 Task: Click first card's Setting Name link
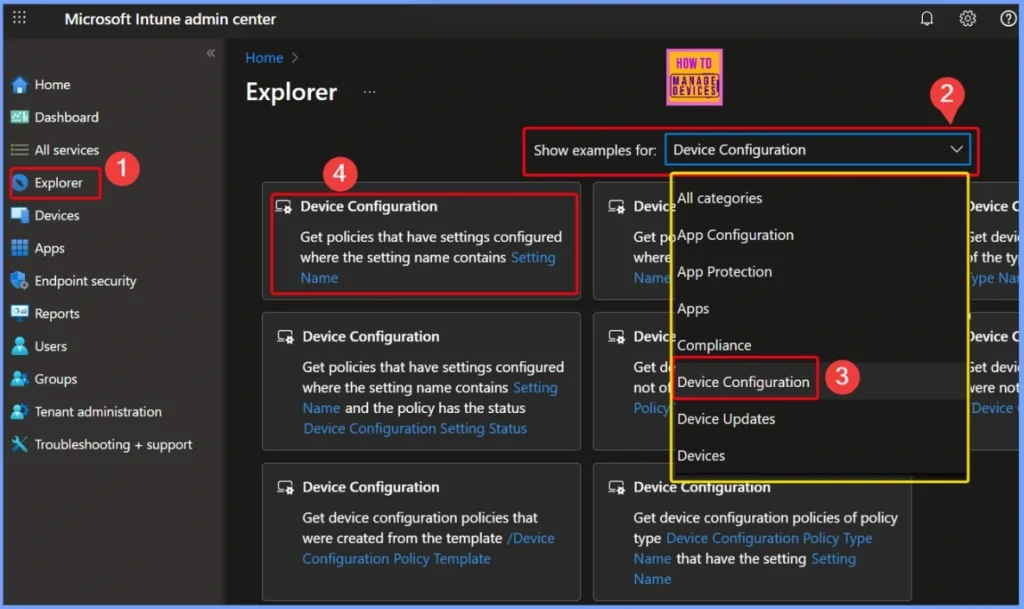point(533,258)
